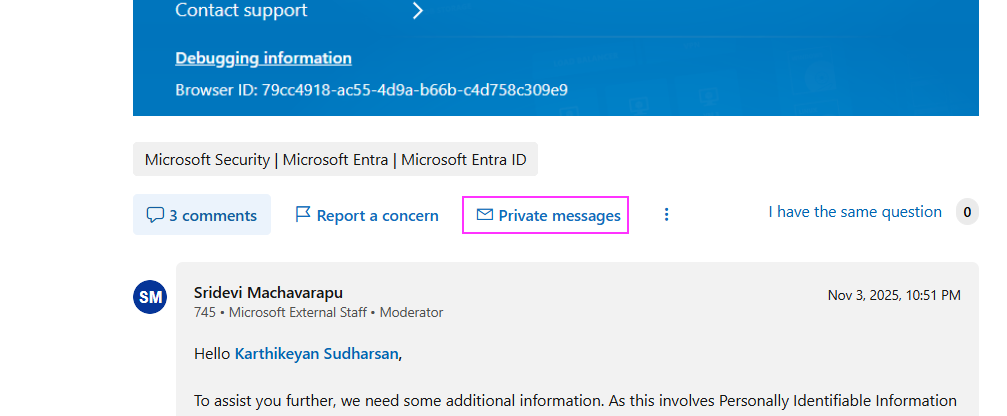Show the 3 comments section
The height and width of the screenshot is (416, 1007).
point(202,215)
